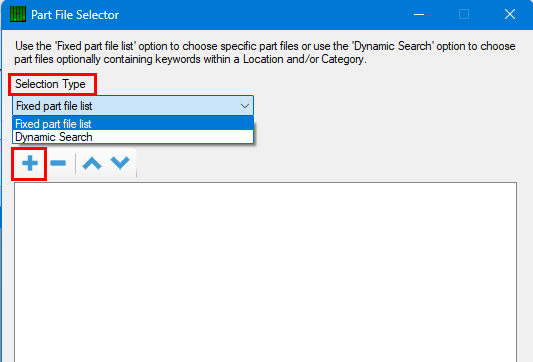
Task: Add a part file with plus icon
Action: pyautogui.click(x=30, y=163)
